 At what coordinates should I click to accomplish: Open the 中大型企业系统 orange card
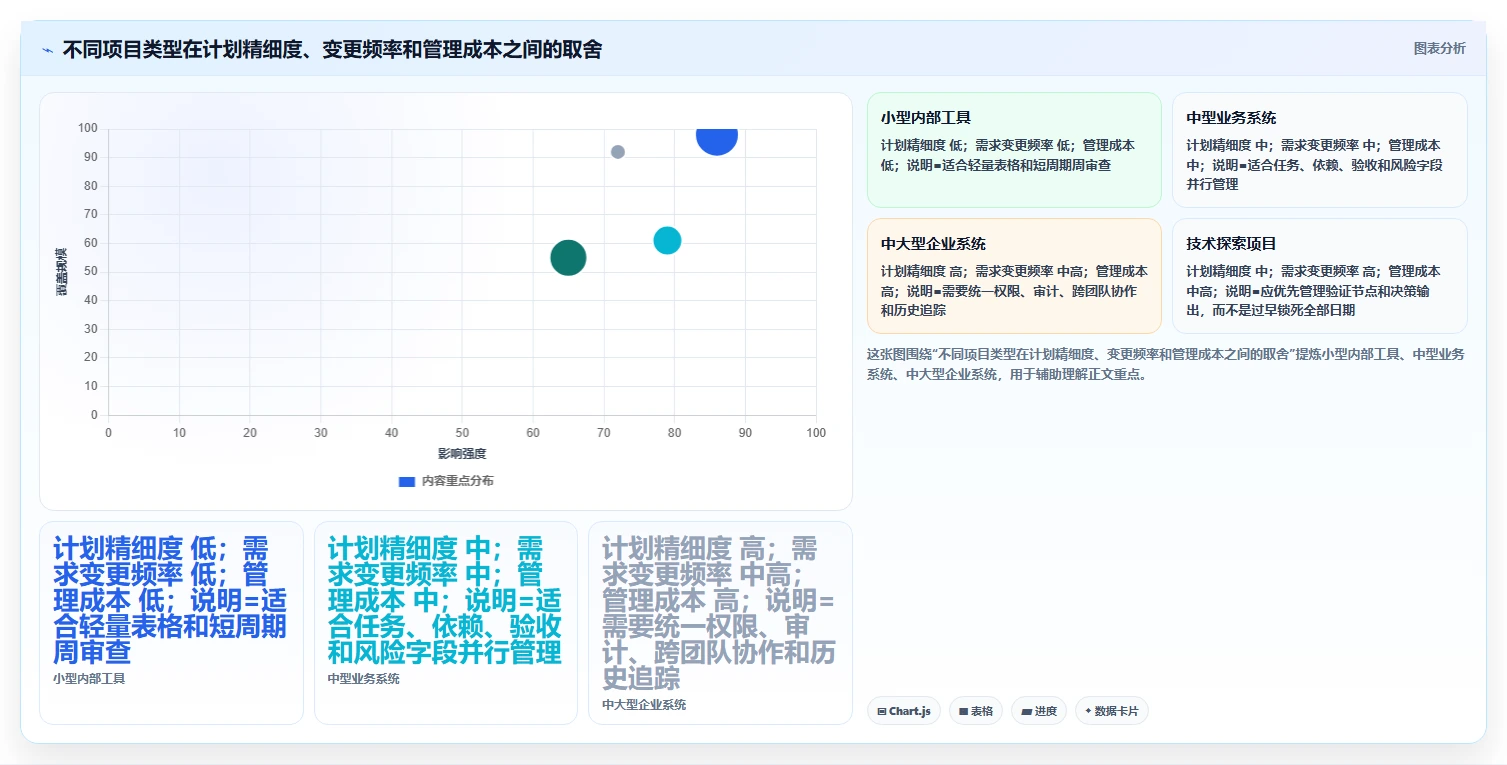tap(1014, 276)
